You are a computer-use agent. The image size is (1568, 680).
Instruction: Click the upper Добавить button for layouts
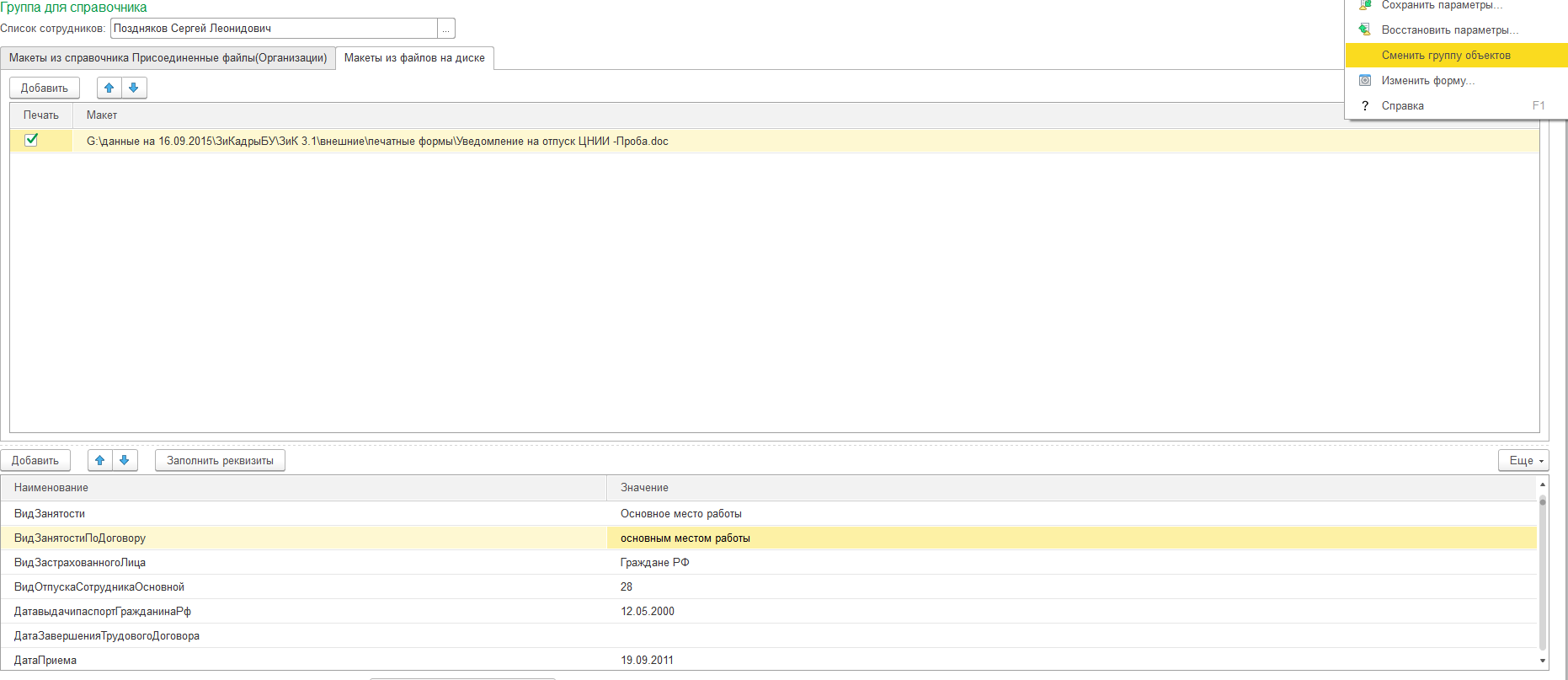tap(45, 88)
